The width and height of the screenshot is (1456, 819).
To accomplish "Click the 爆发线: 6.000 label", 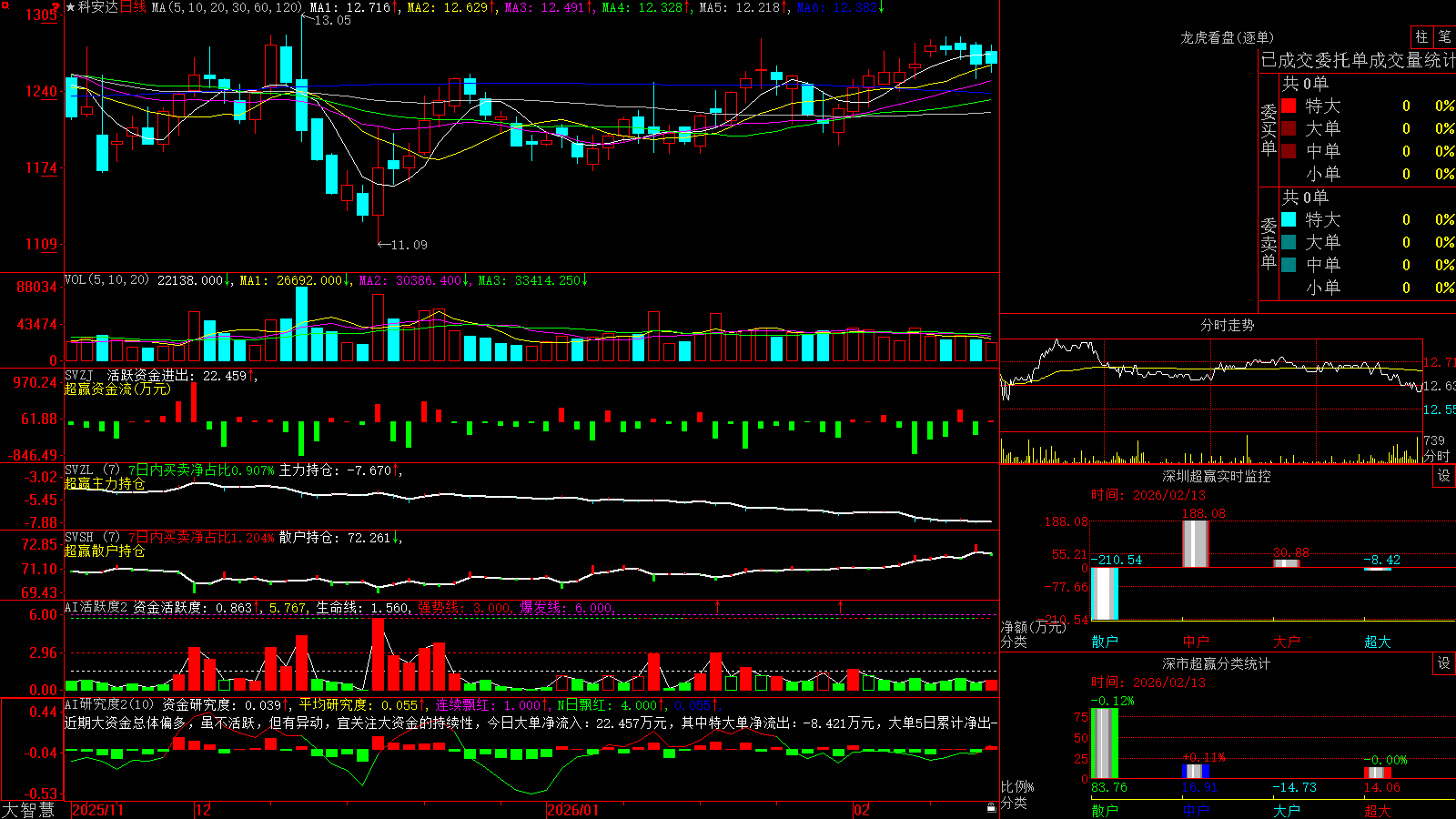I will [567, 607].
